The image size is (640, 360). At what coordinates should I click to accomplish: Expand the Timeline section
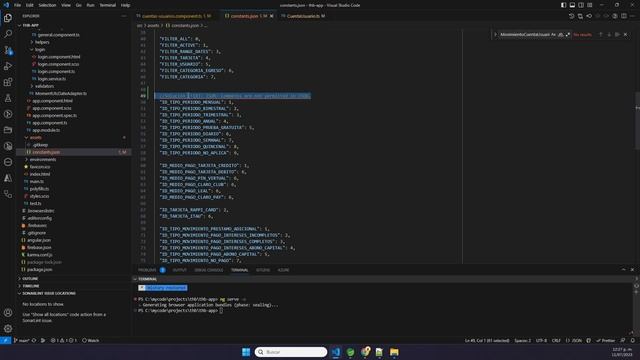[x=31, y=286]
